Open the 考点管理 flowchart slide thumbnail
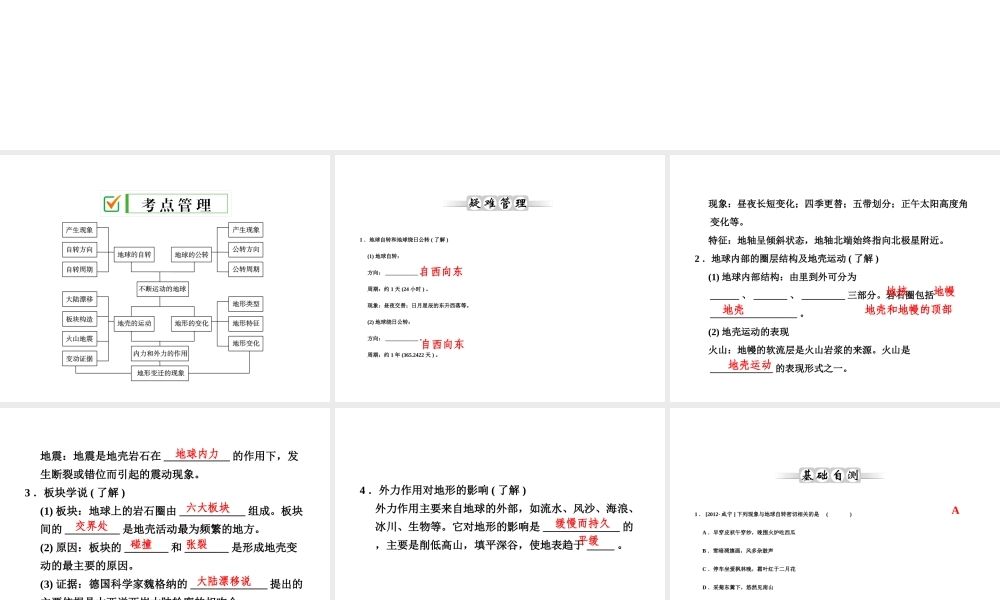The image size is (1000, 600). 165,278
